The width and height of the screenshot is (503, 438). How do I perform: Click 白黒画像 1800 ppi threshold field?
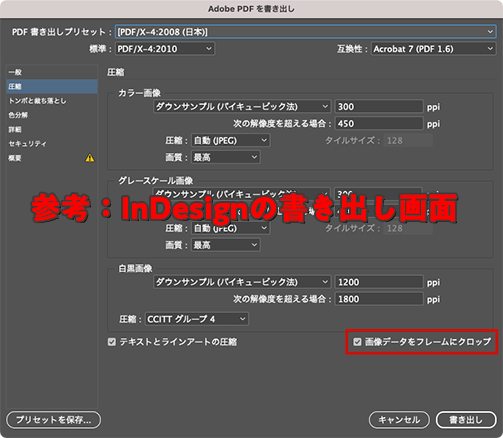click(379, 299)
